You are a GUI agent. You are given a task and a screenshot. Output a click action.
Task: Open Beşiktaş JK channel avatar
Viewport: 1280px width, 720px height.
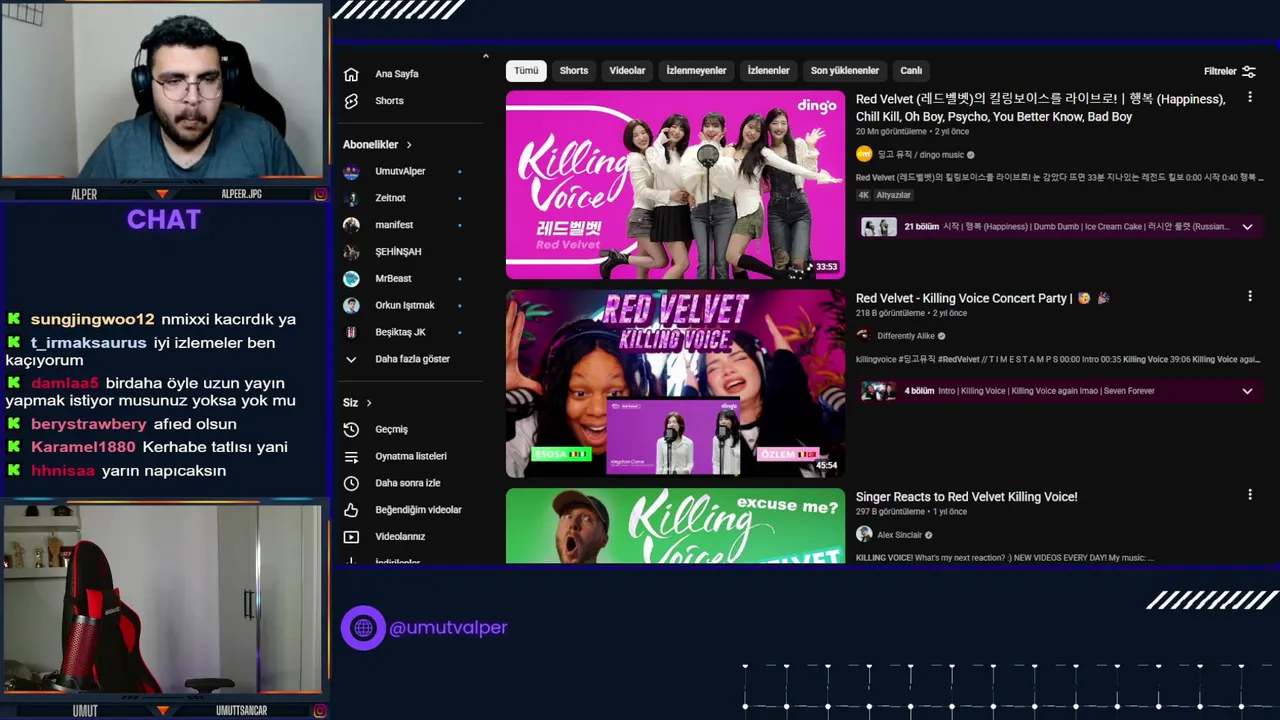(351, 332)
